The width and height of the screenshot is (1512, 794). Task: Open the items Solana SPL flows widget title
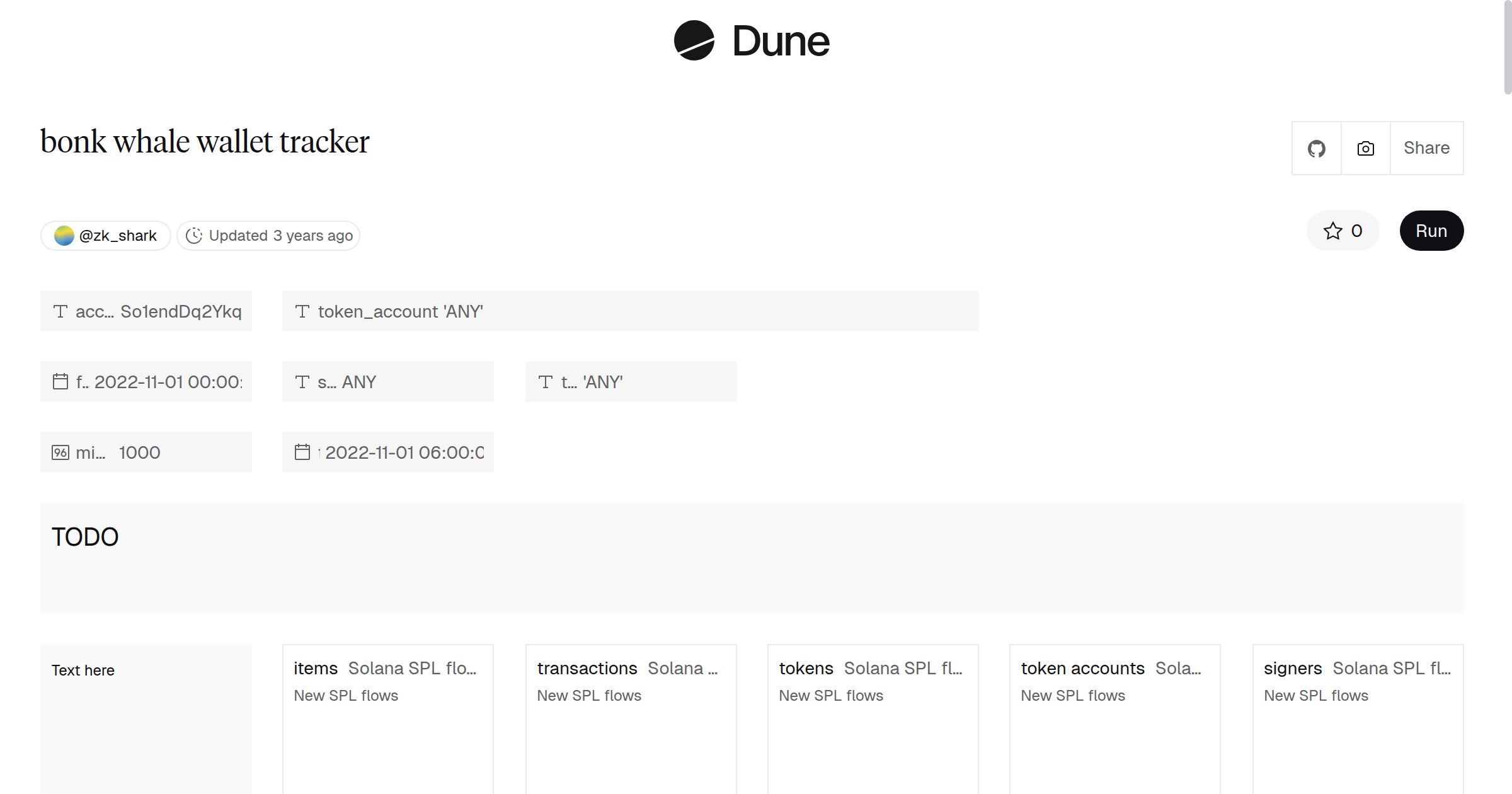[316, 669]
